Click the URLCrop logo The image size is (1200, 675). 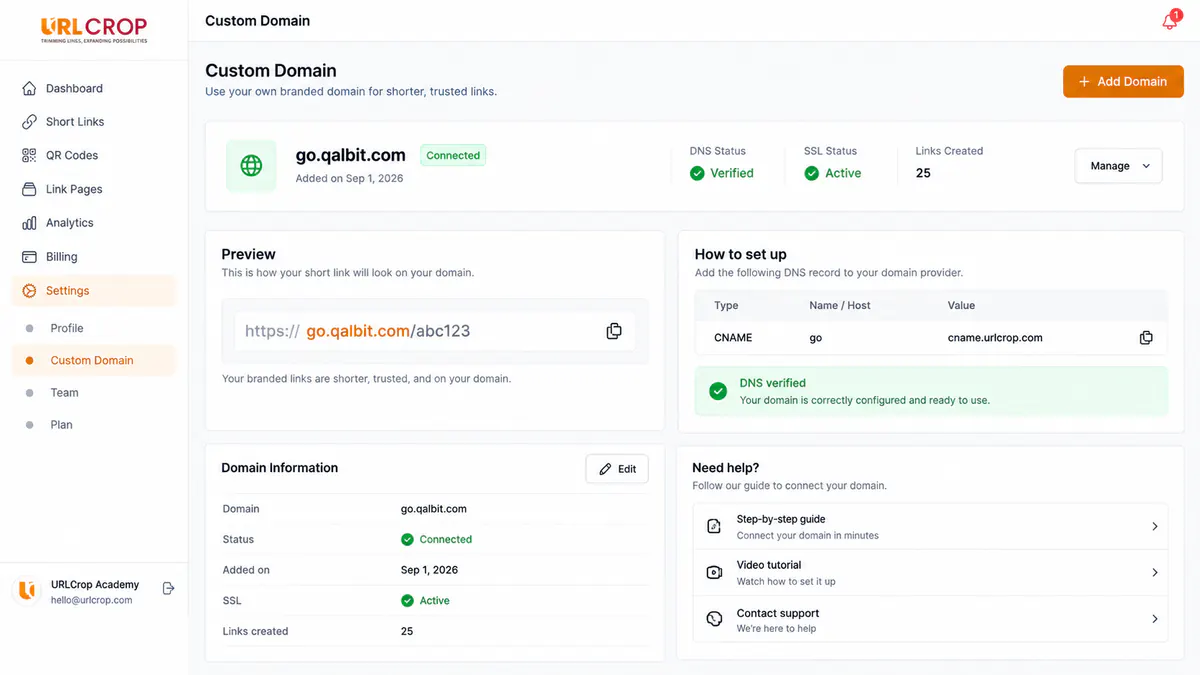point(94,30)
